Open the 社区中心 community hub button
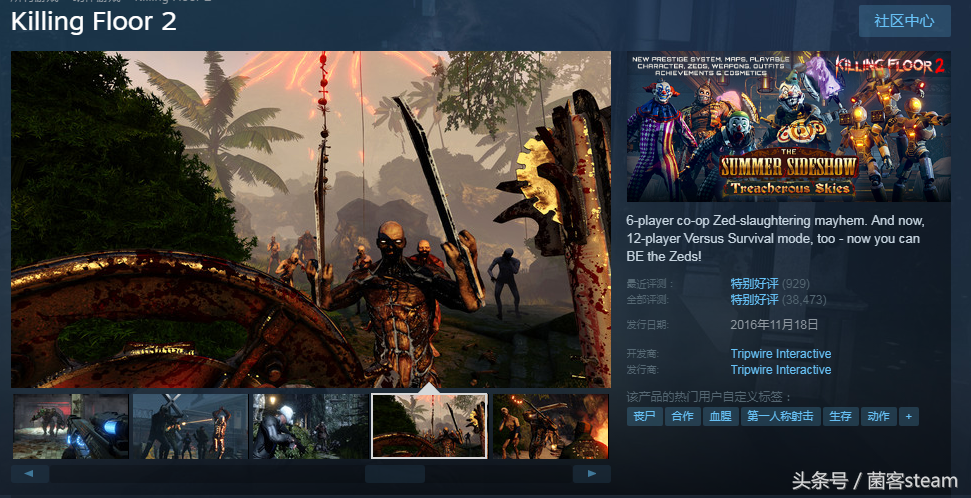The height and width of the screenshot is (498, 971). 904,21
